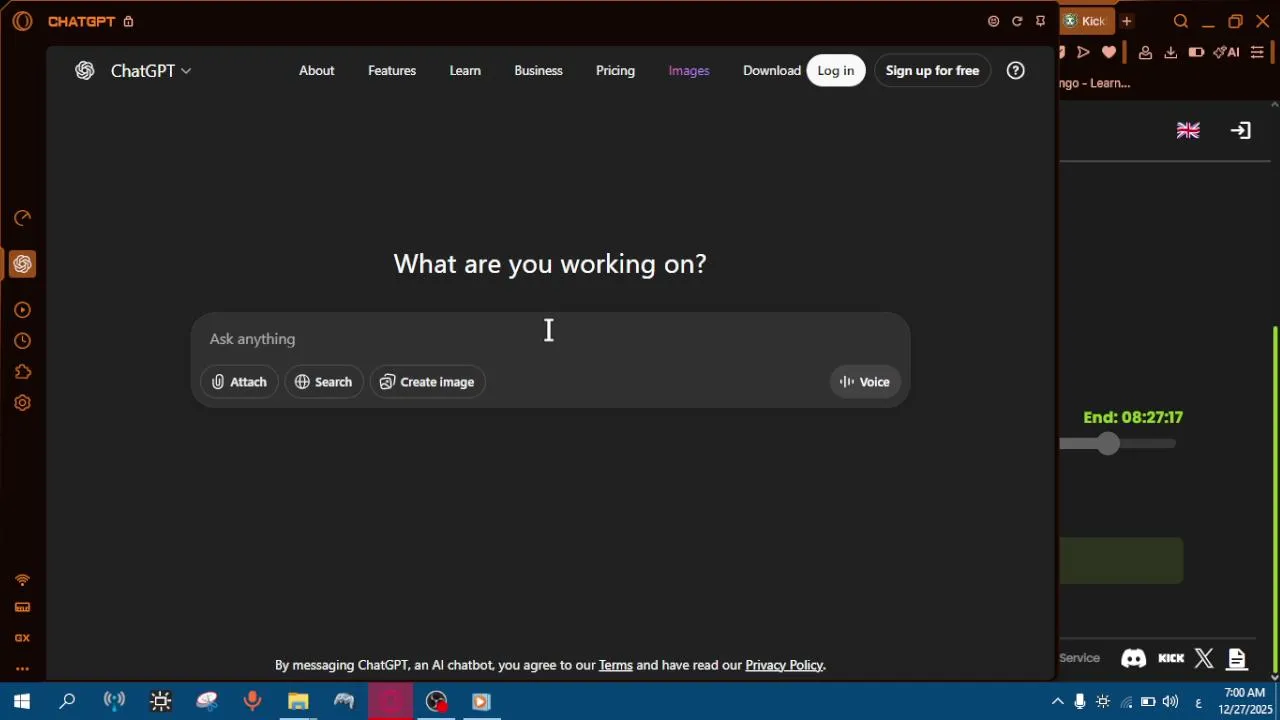This screenshot has width=1280, height=720.
Task: Click the paper-plane send icon in toolbar
Action: (x=1083, y=52)
